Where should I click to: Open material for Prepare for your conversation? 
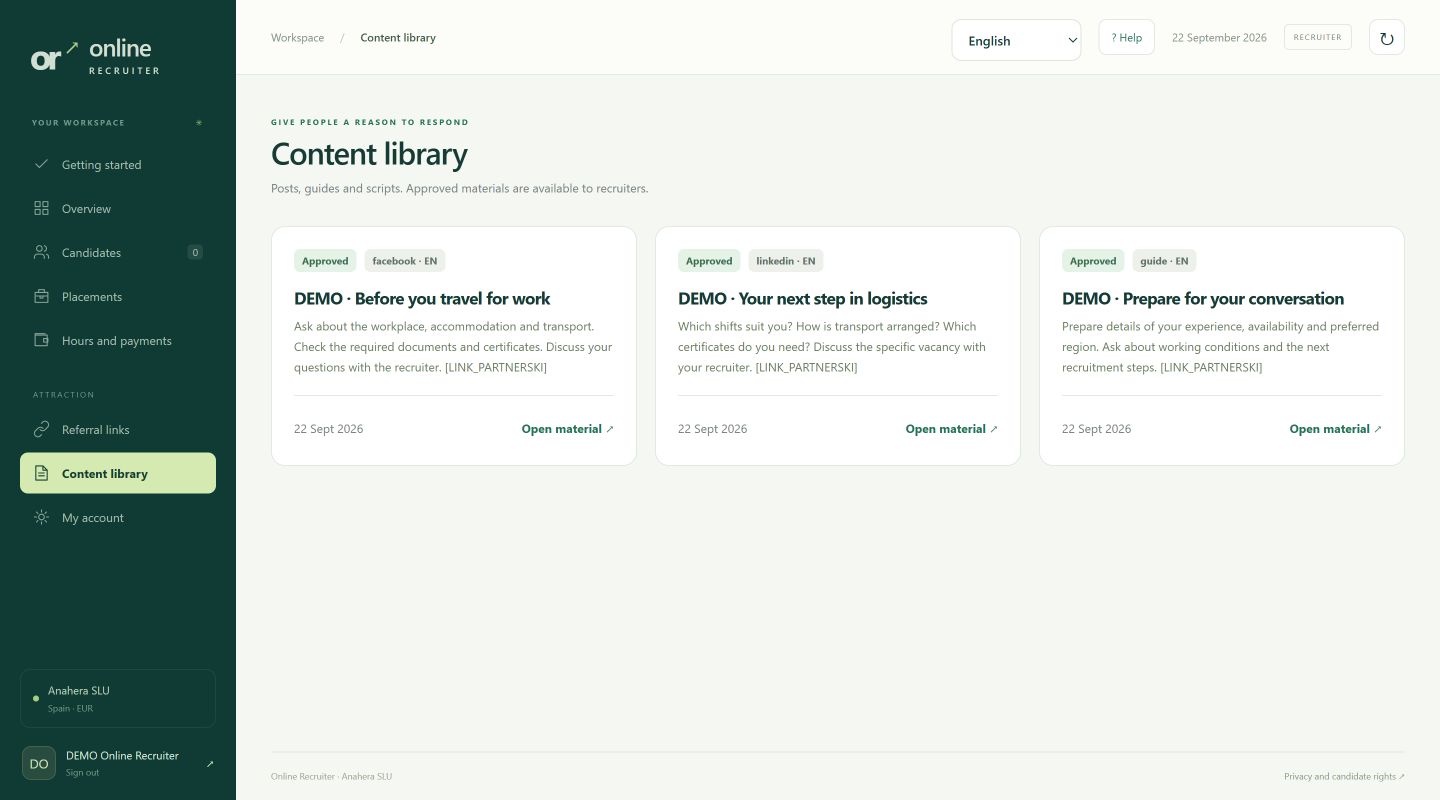click(x=1336, y=429)
